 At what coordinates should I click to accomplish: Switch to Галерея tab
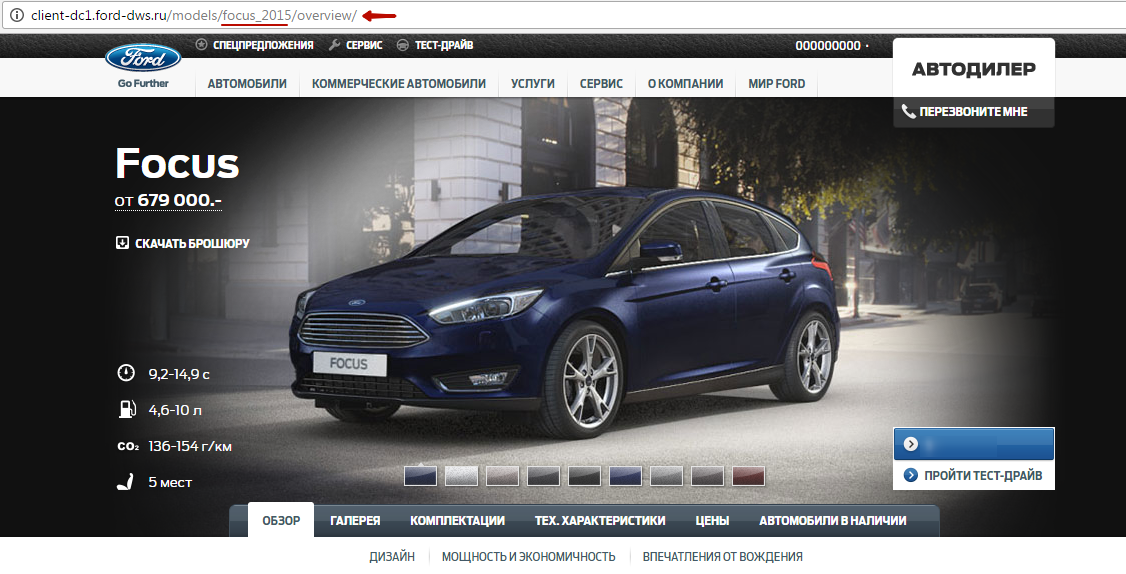(355, 520)
